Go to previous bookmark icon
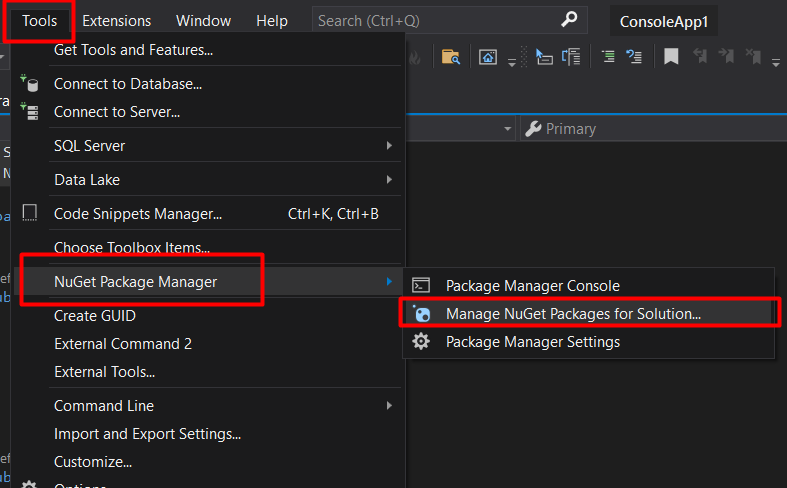 (699, 56)
